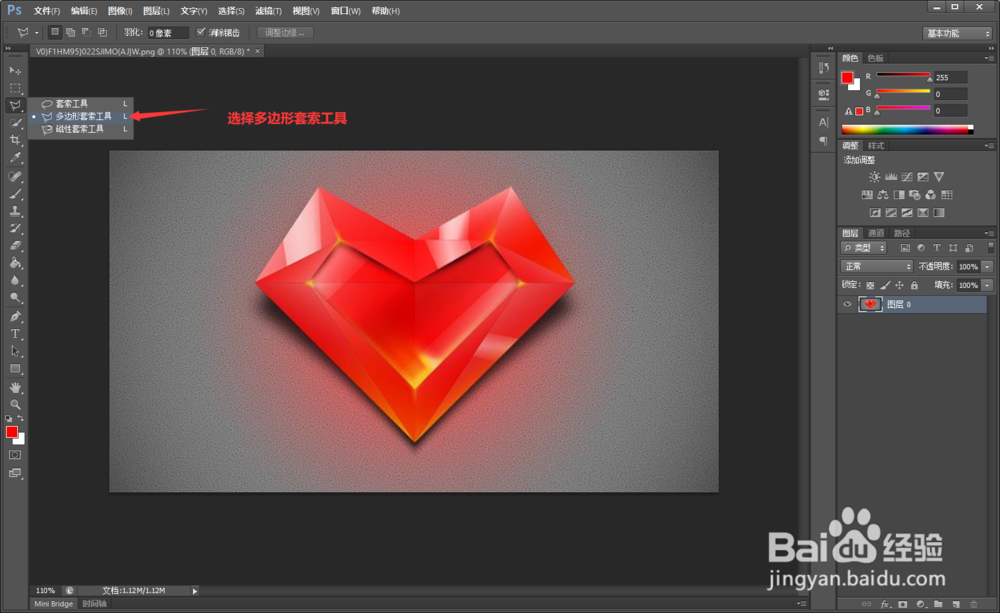Open the layer filter 类型 dropdown
Screen dimensions: 1000x613
pos(864,247)
